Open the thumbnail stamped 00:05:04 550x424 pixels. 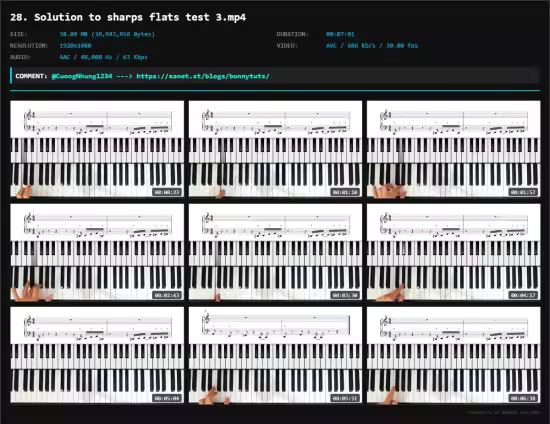click(97, 355)
